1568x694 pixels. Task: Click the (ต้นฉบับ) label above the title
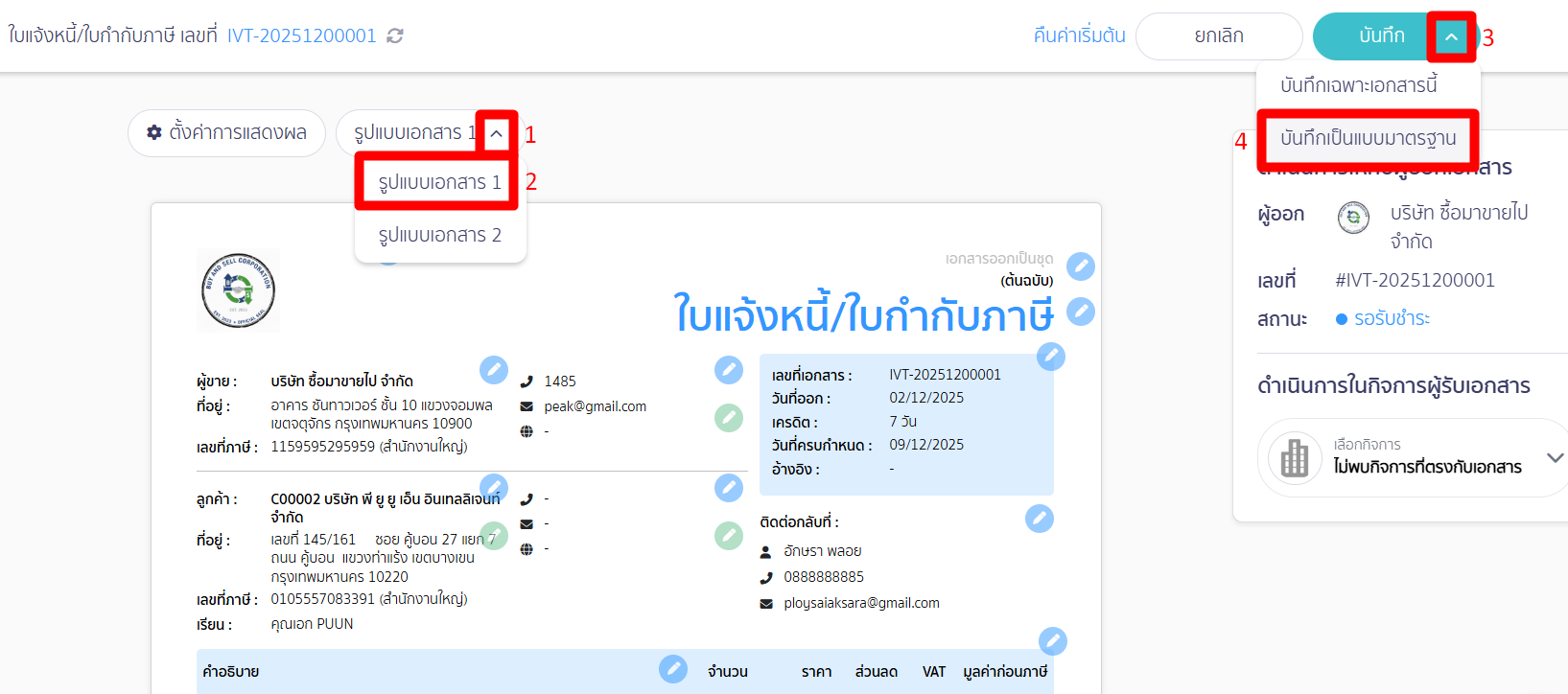click(x=1026, y=281)
